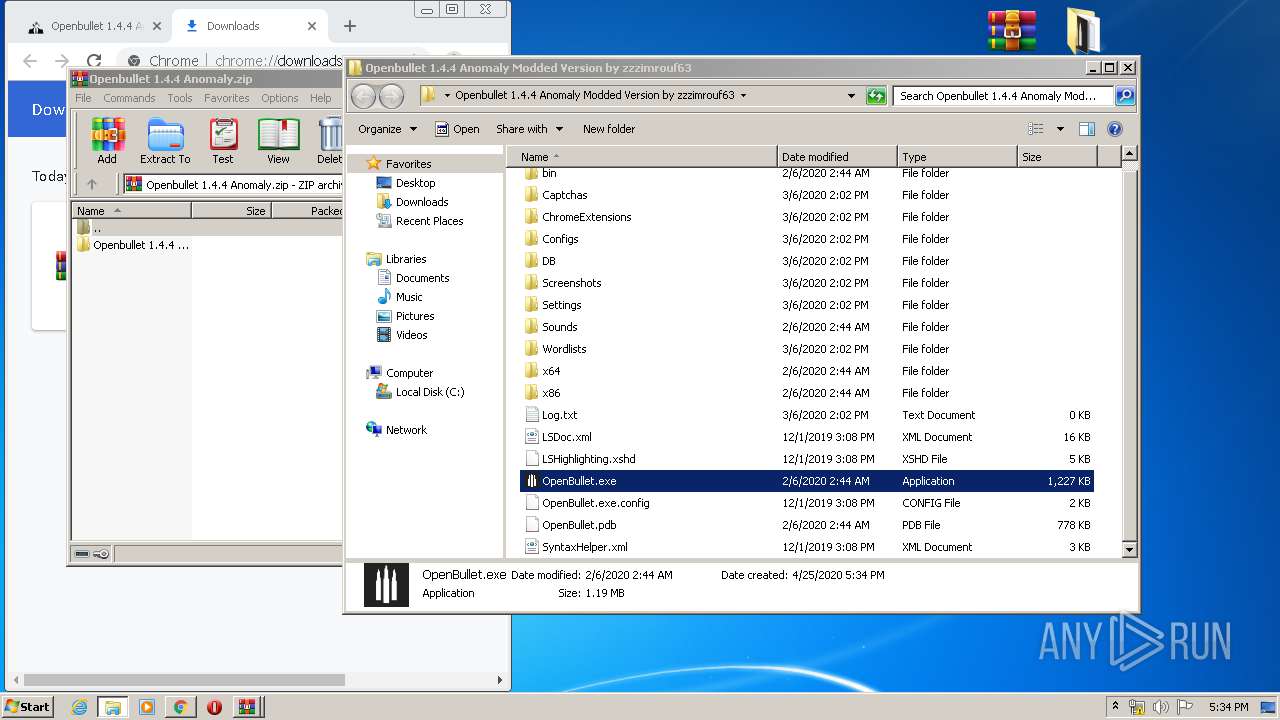This screenshot has width=1280, height=720.
Task: Click Opera icon in the taskbar
Action: click(214, 707)
